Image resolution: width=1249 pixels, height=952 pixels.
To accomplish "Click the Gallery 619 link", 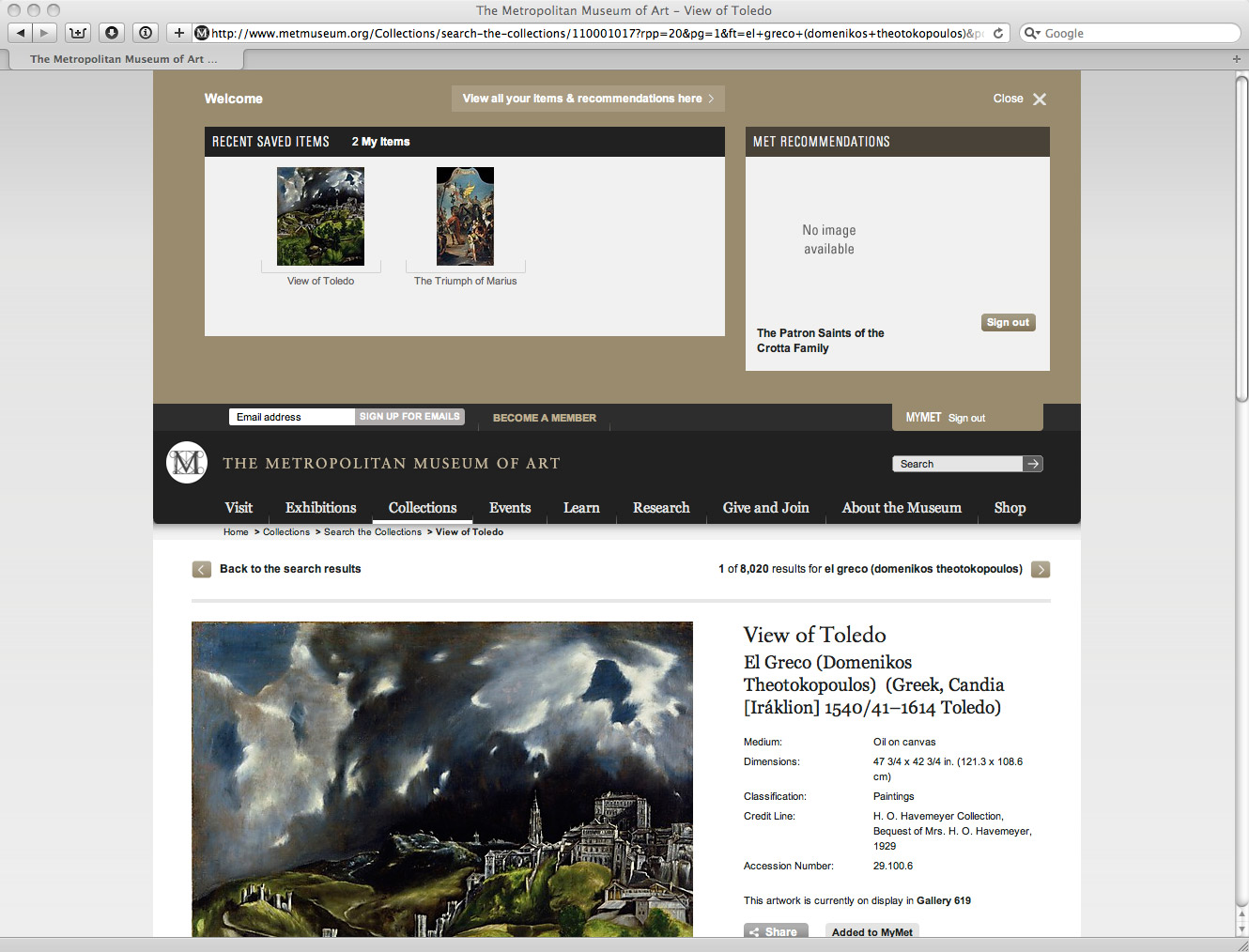I will (x=944, y=900).
